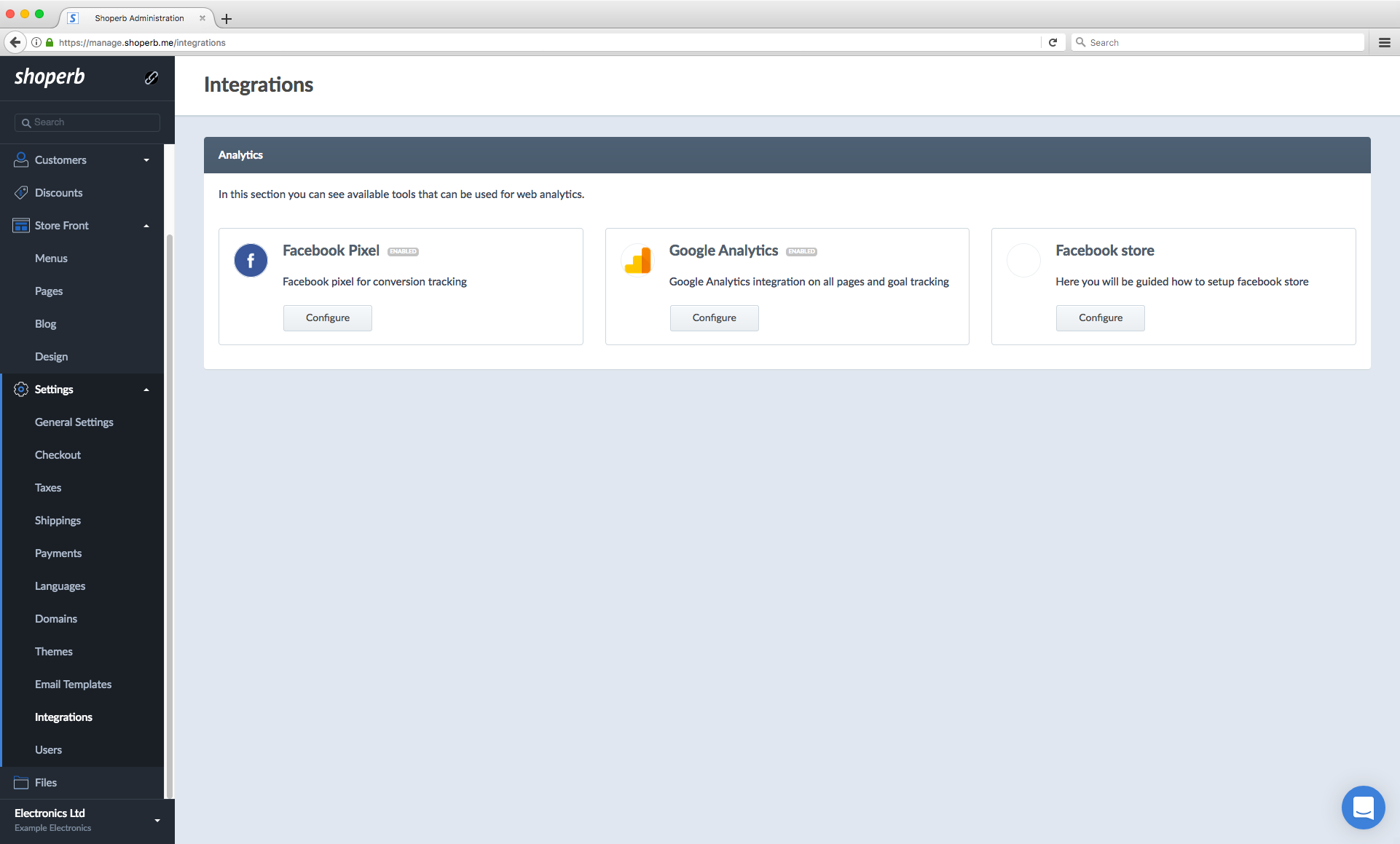Open Blog in the sidebar

45,323
